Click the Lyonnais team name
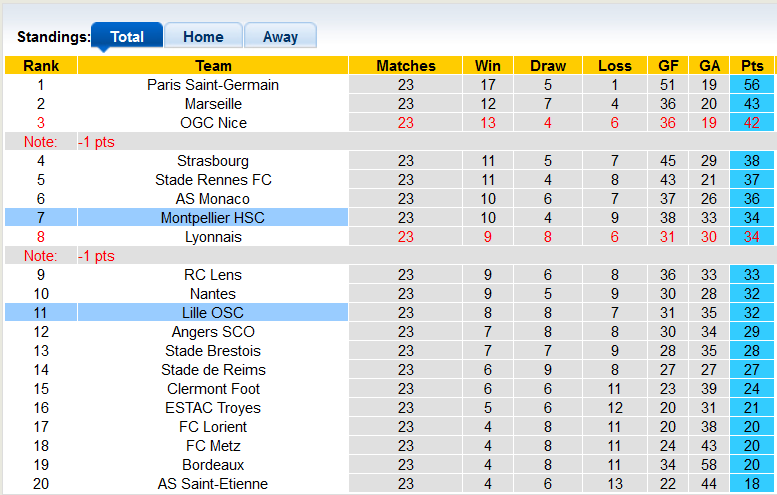 pos(213,237)
